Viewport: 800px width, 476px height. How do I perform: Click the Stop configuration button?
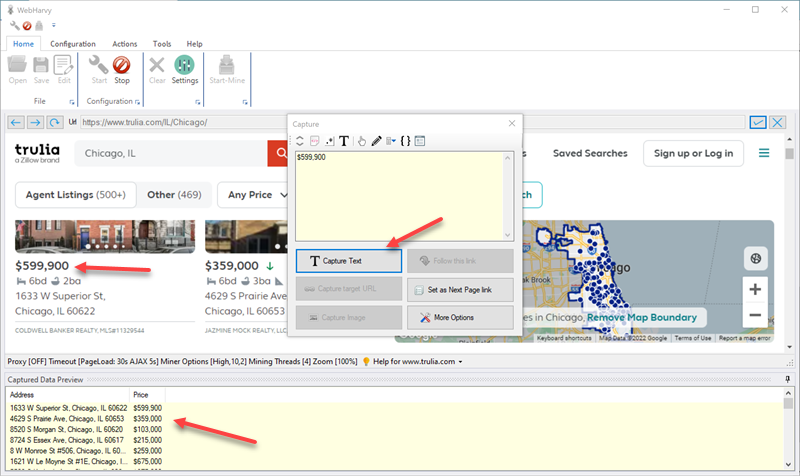point(122,68)
